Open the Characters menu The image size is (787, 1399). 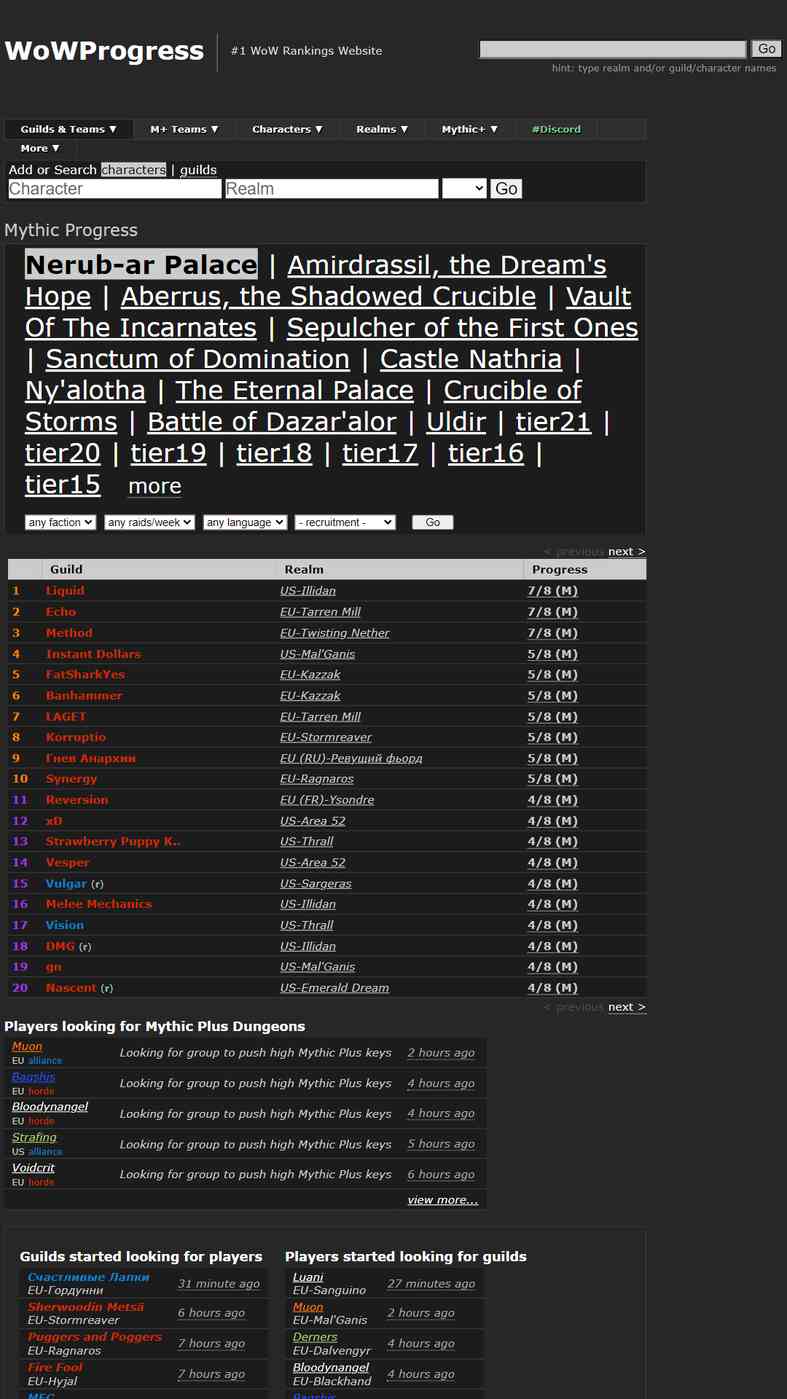[287, 129]
